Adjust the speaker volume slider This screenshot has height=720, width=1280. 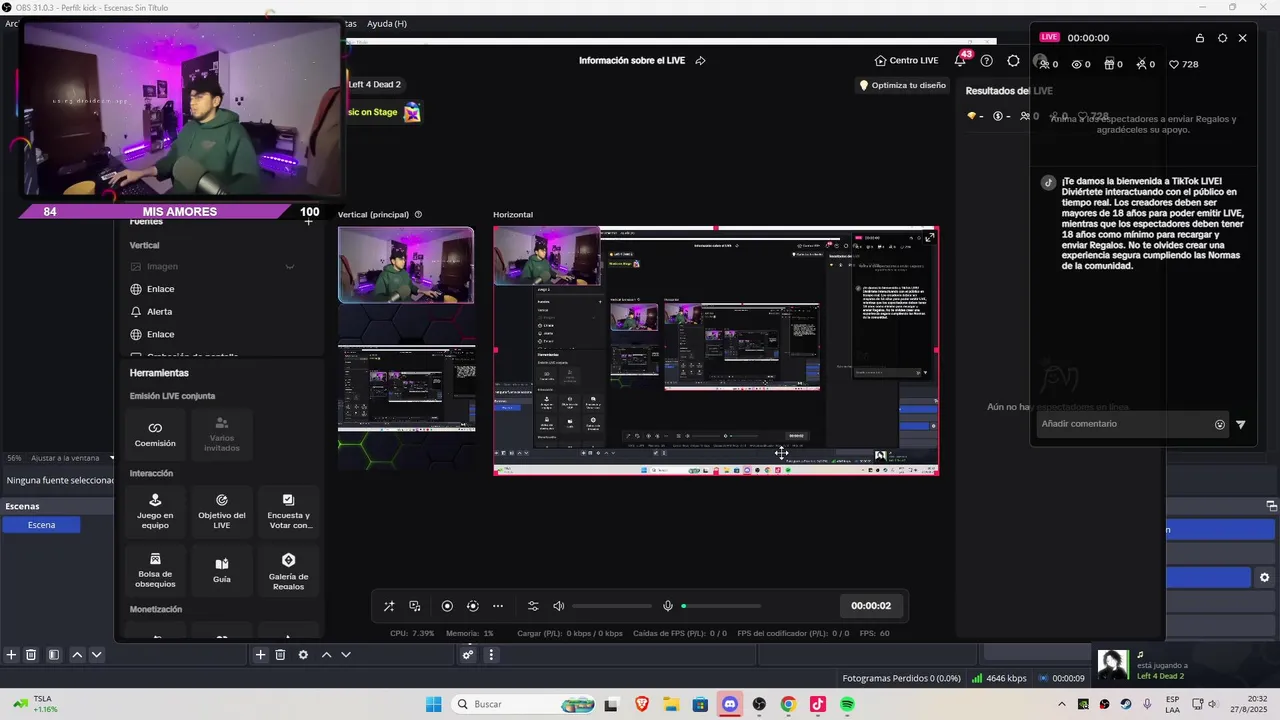[612, 606]
